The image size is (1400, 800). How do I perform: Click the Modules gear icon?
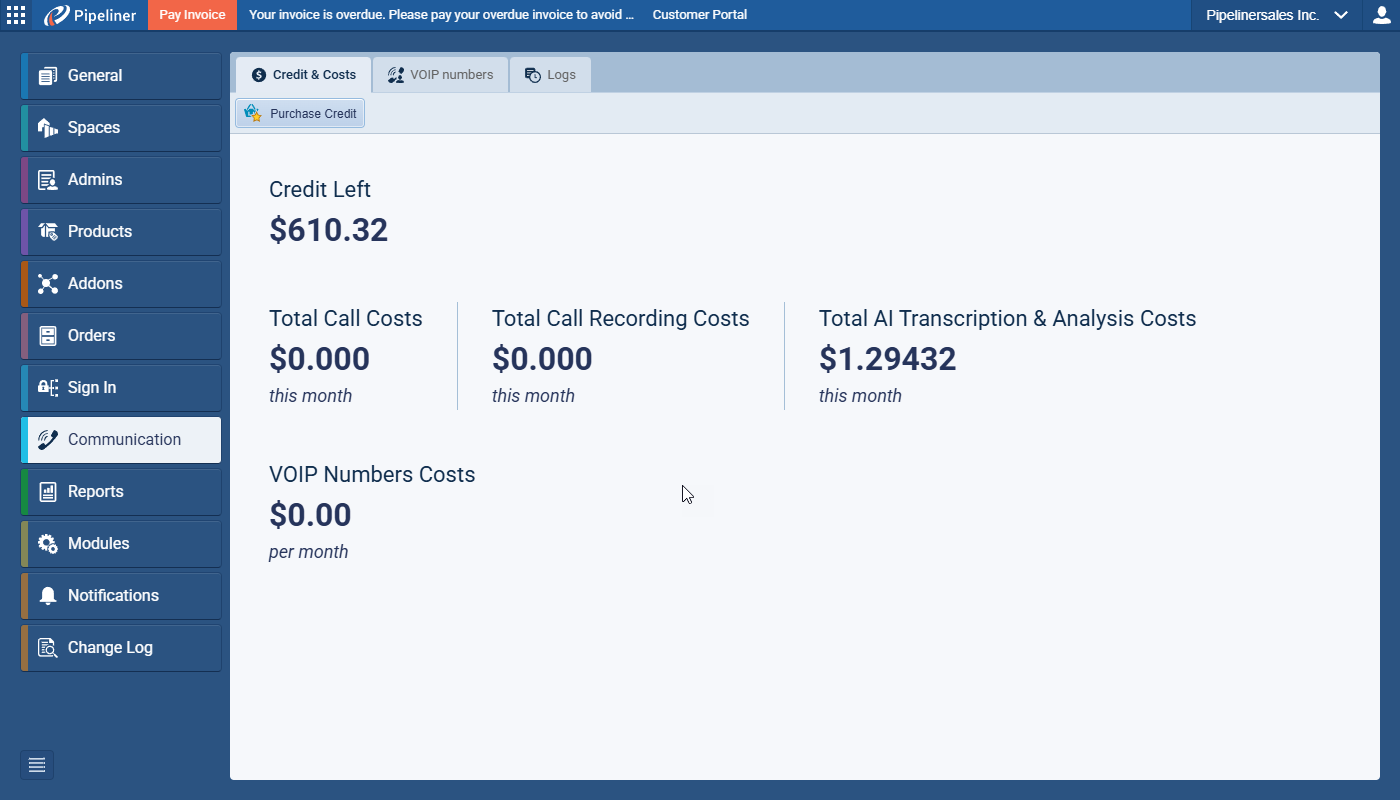tap(47, 544)
